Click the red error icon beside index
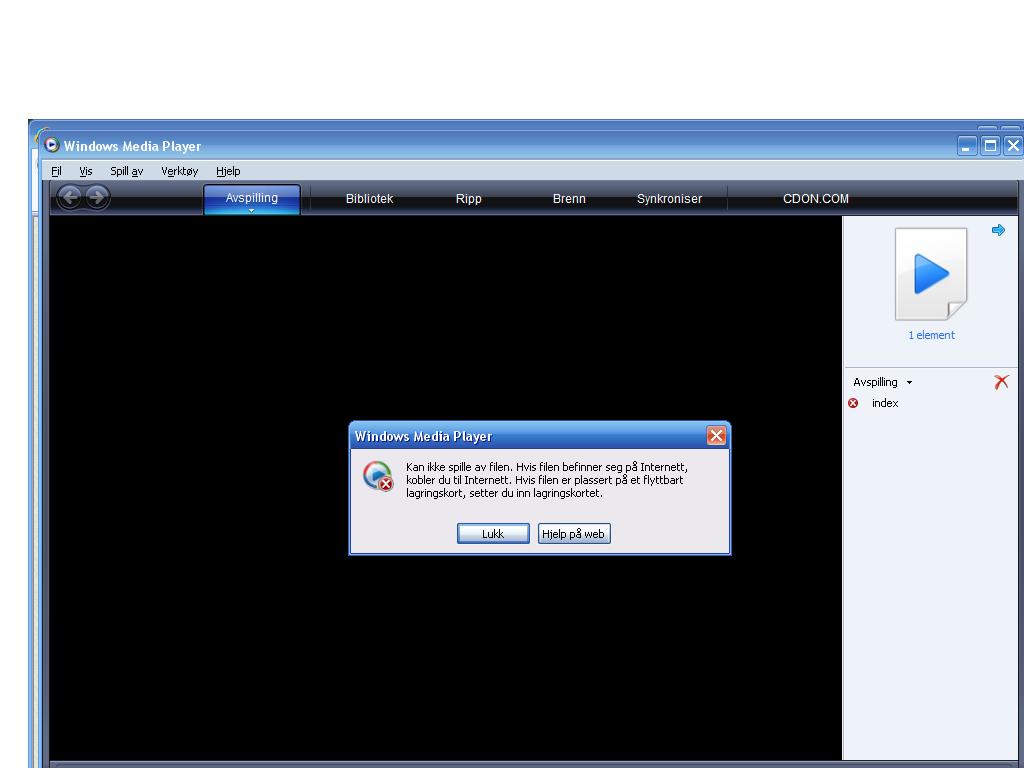The width and height of the screenshot is (1024, 768). [x=853, y=403]
